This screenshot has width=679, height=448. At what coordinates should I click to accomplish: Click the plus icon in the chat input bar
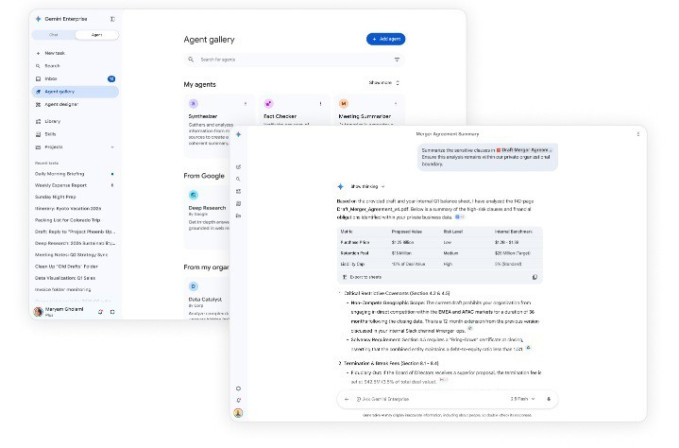coord(346,399)
